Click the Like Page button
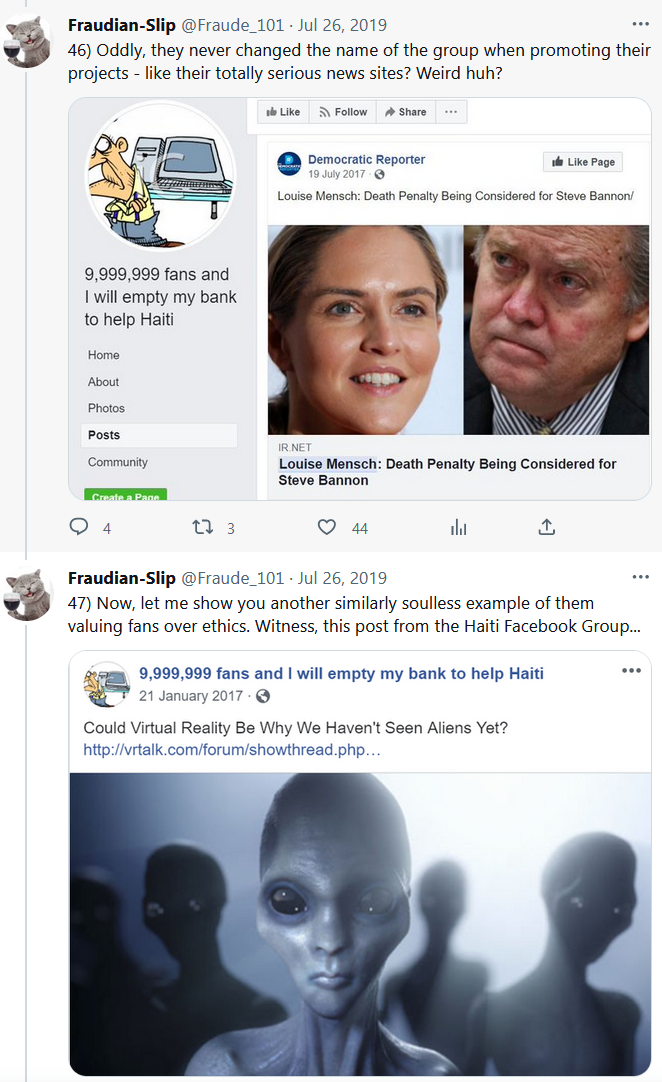This screenshot has width=662, height=1082. pyautogui.click(x=583, y=162)
